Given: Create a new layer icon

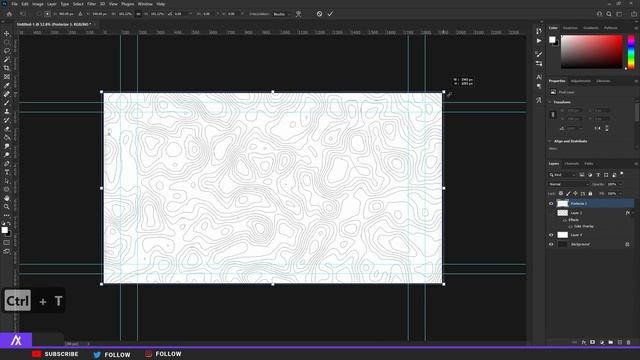Looking at the screenshot, I should coord(620,342).
